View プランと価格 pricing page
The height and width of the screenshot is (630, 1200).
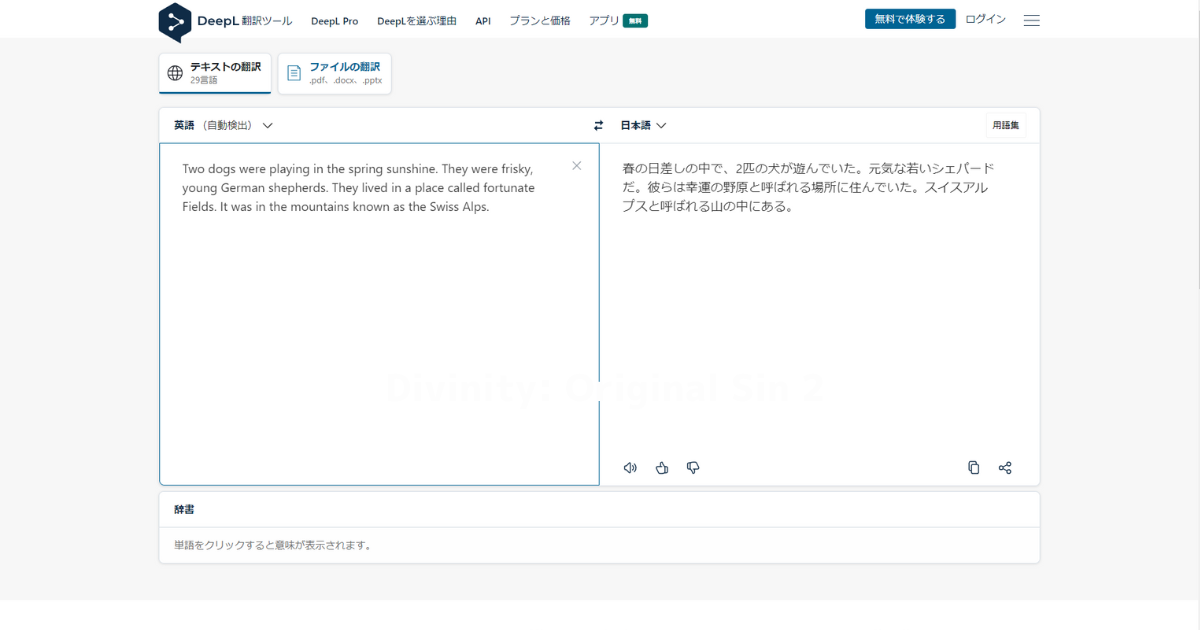click(x=540, y=20)
